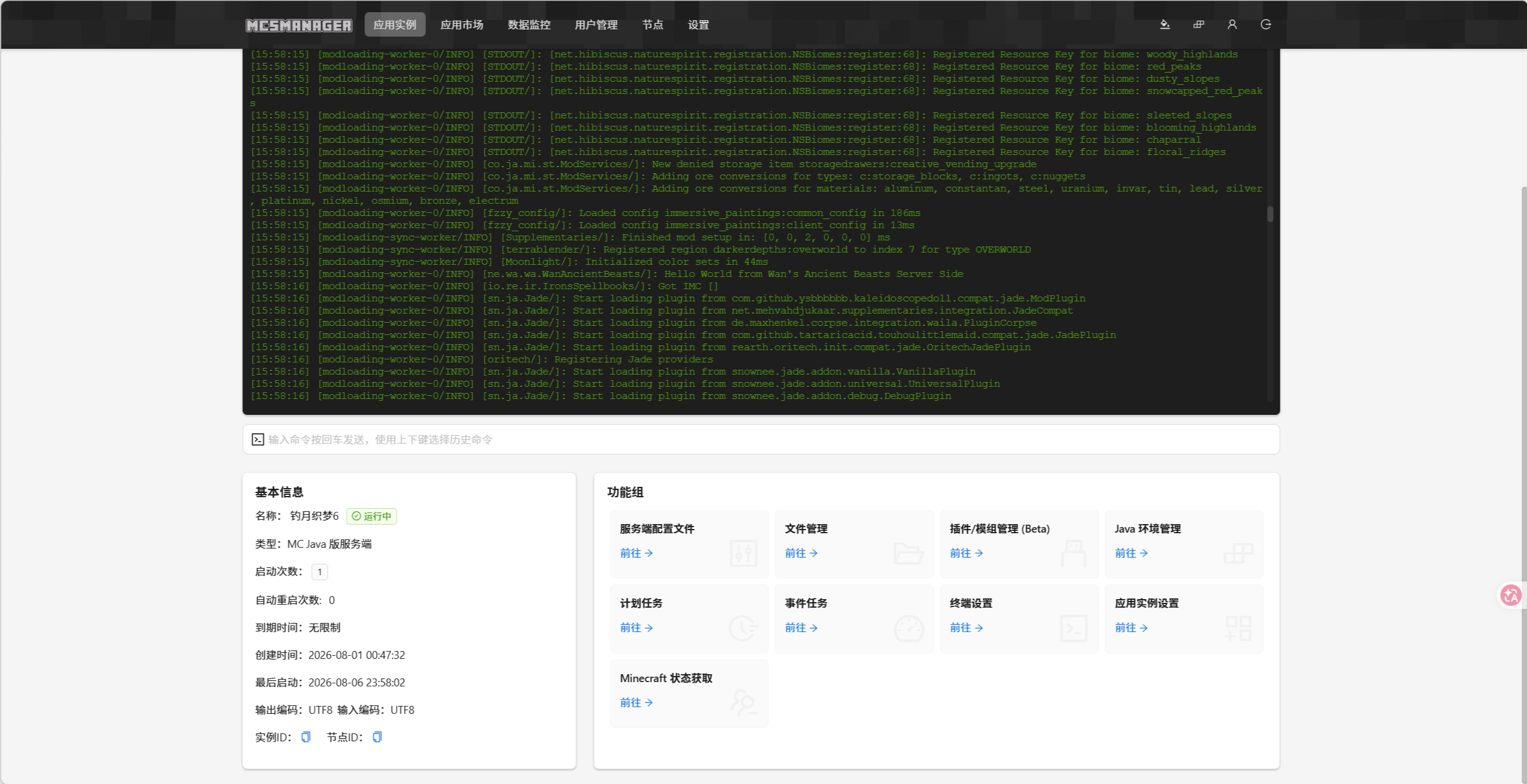
Task: Copy the node ID with the copy icon
Action: 377,737
